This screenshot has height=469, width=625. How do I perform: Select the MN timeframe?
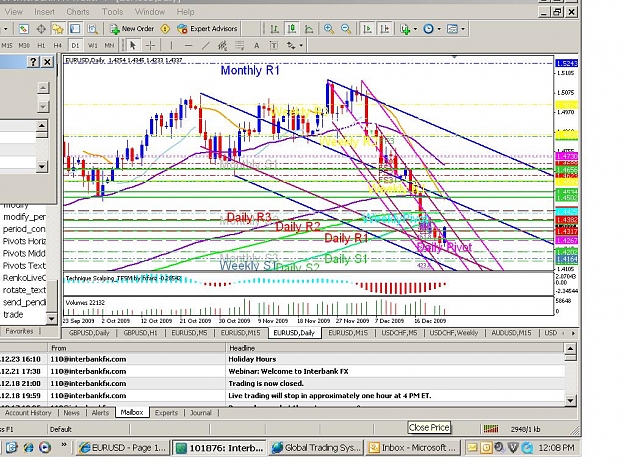109,45
